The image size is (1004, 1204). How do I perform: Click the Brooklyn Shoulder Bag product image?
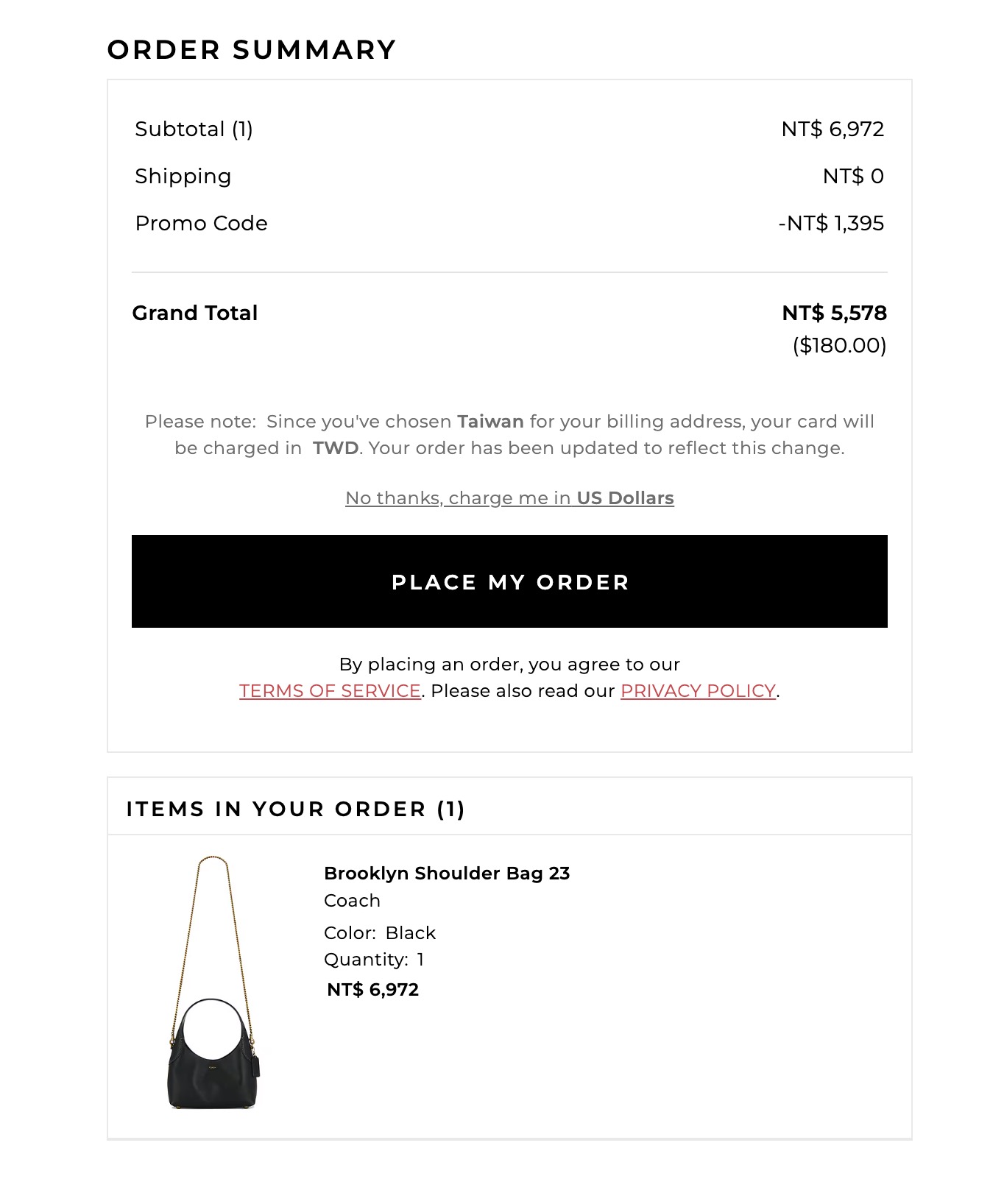[x=213, y=983]
